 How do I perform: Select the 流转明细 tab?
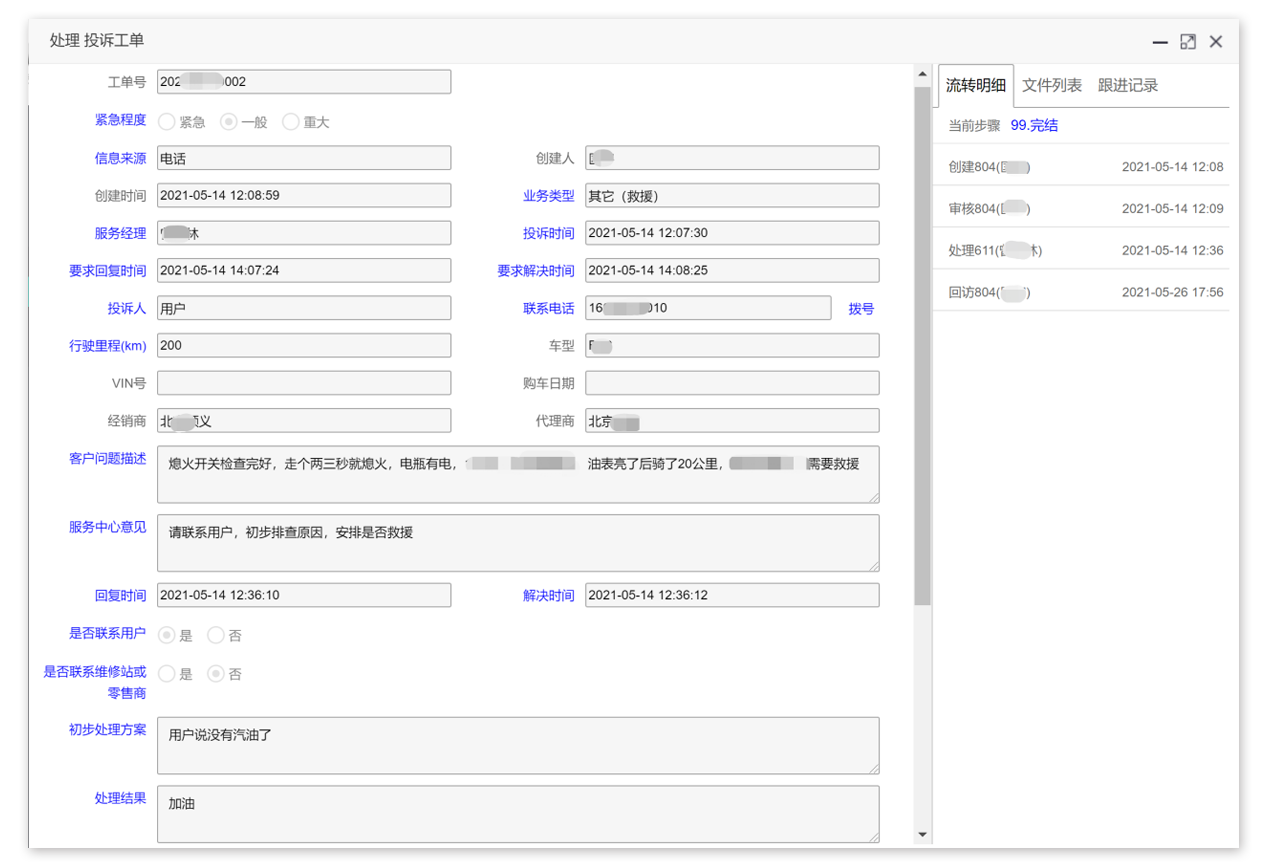(x=975, y=86)
